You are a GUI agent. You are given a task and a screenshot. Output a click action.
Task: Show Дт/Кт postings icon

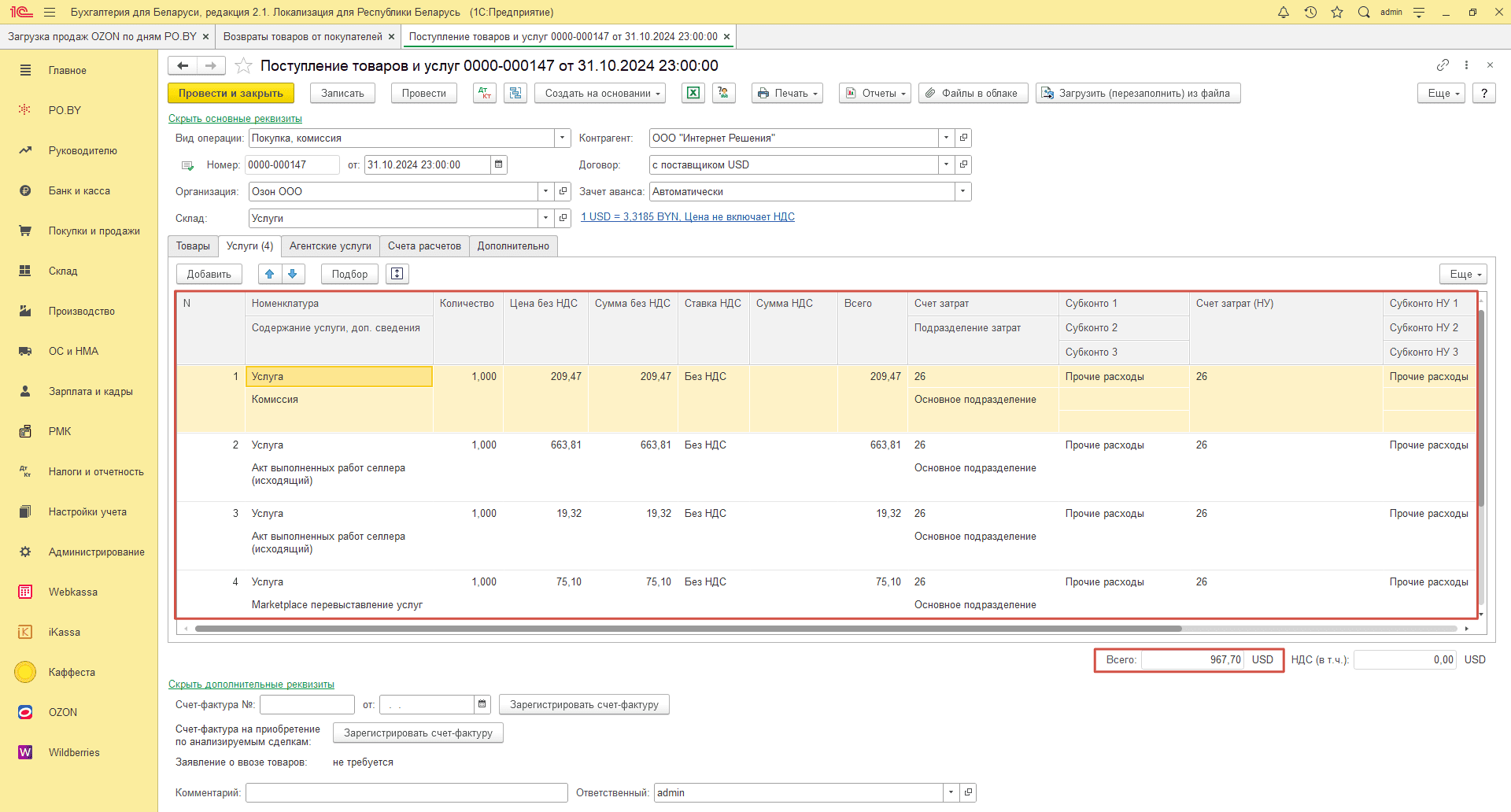click(x=485, y=93)
